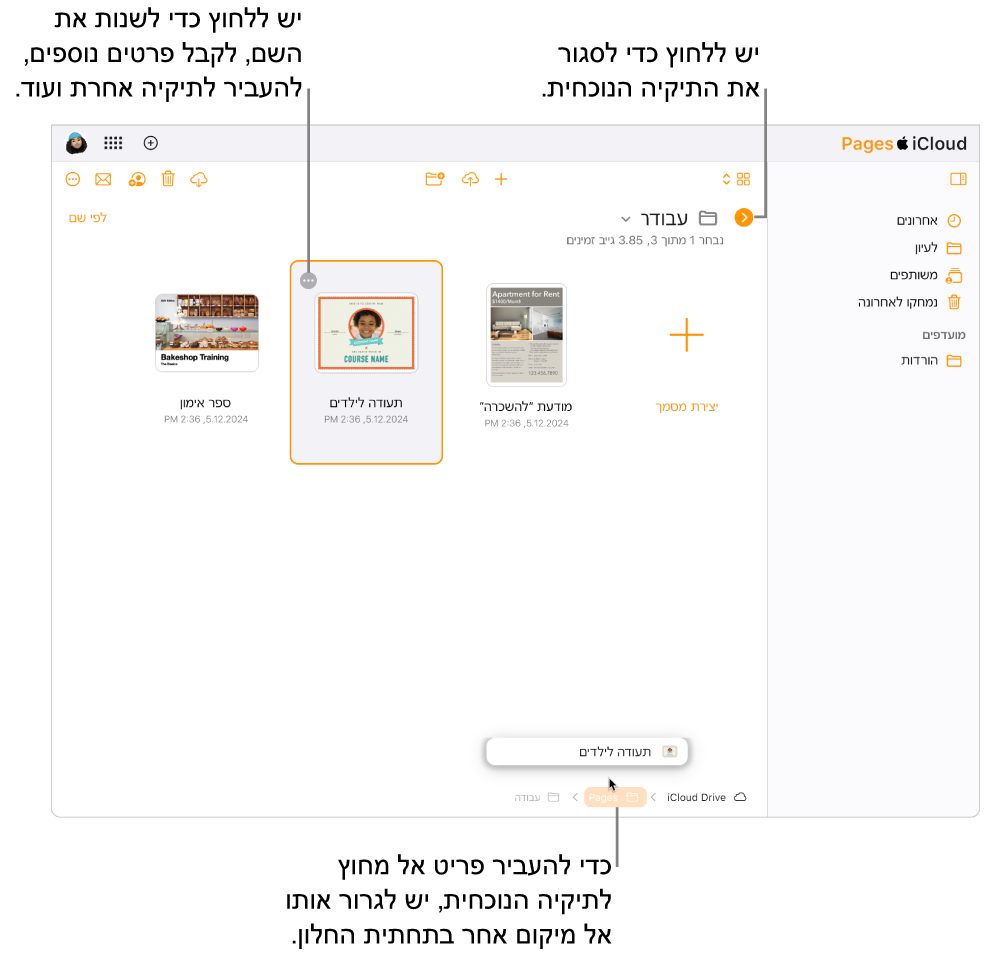Open the account avatar menu
The width and height of the screenshot is (984, 960).
point(77,143)
